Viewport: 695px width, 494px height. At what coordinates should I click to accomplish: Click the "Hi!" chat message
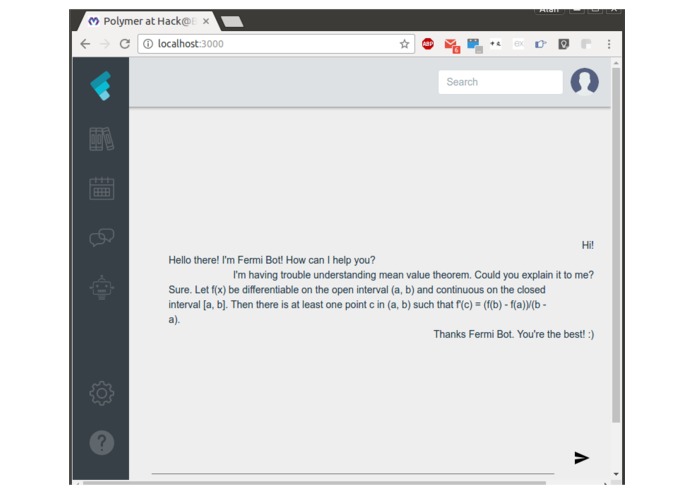pyautogui.click(x=587, y=245)
